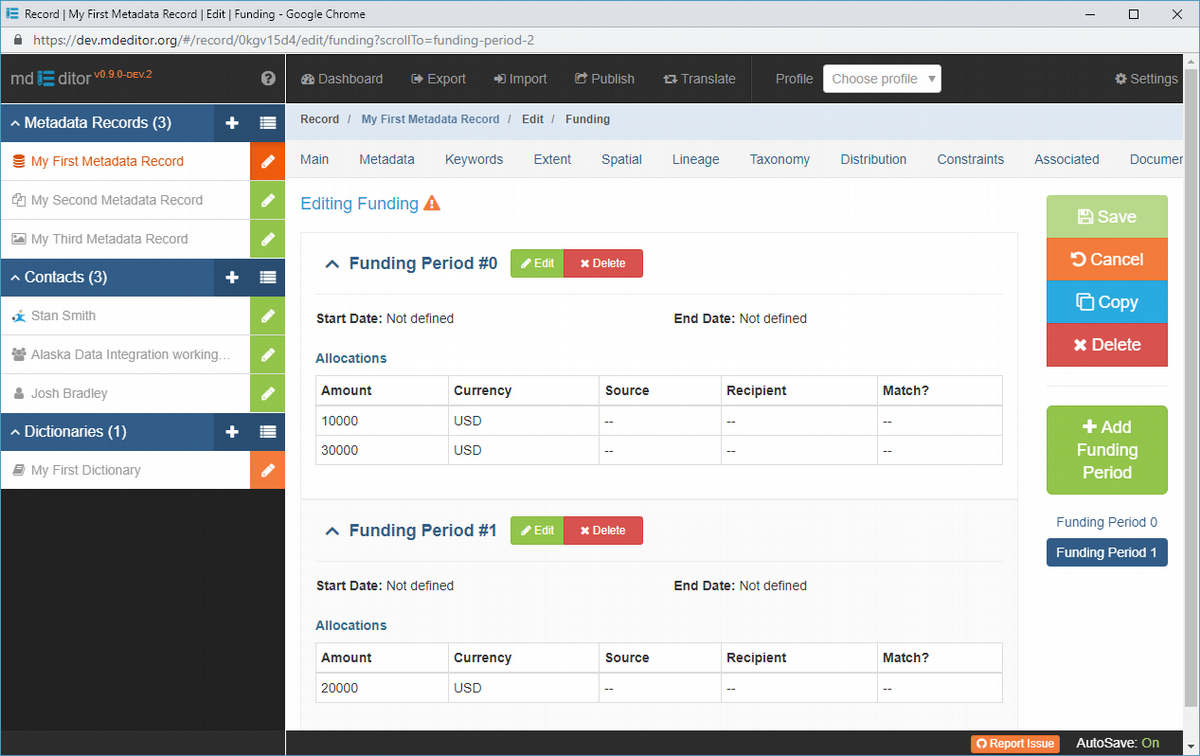Click the browser address bar URL

click(285, 41)
